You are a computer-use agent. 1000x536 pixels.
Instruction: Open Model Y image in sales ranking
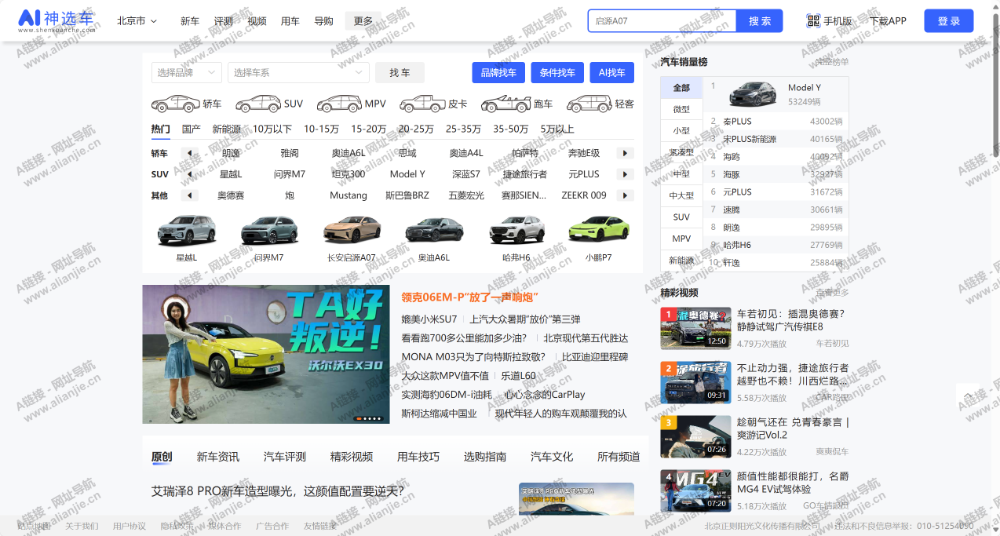point(753,94)
